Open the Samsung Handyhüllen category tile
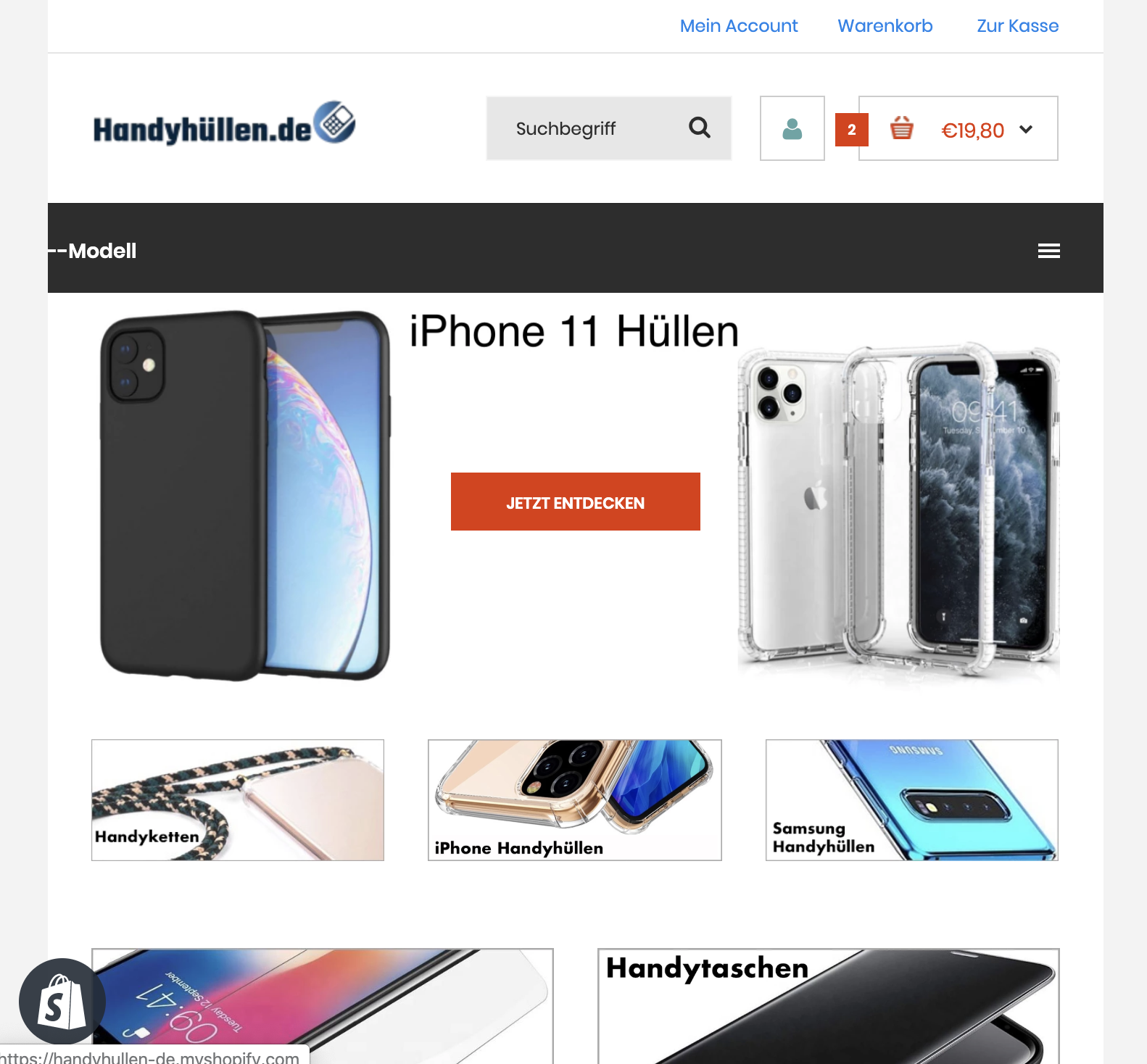The width and height of the screenshot is (1147, 1064). click(912, 800)
